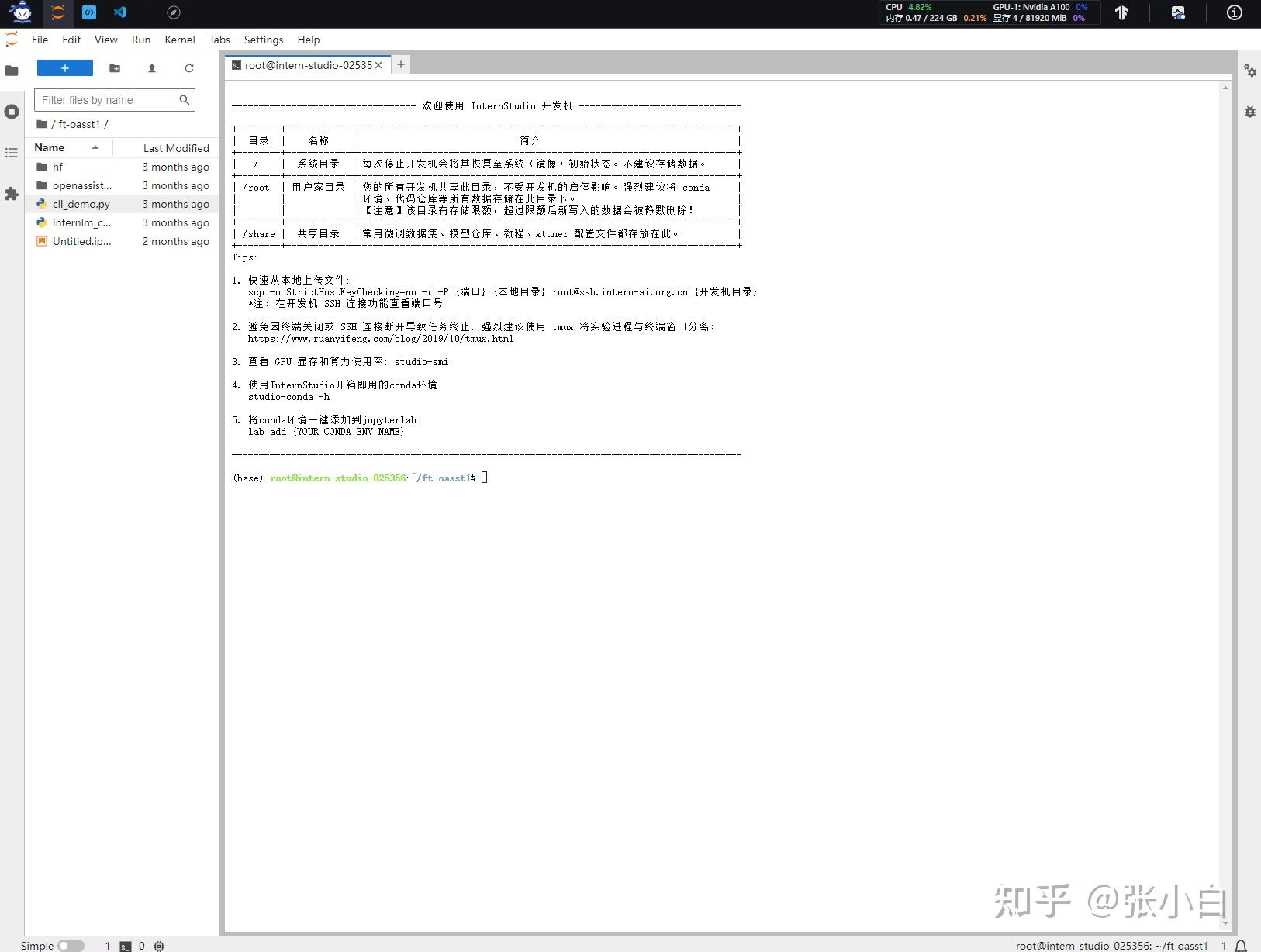The image size is (1261, 952).
Task: Refresh the file browser list
Action: (189, 68)
